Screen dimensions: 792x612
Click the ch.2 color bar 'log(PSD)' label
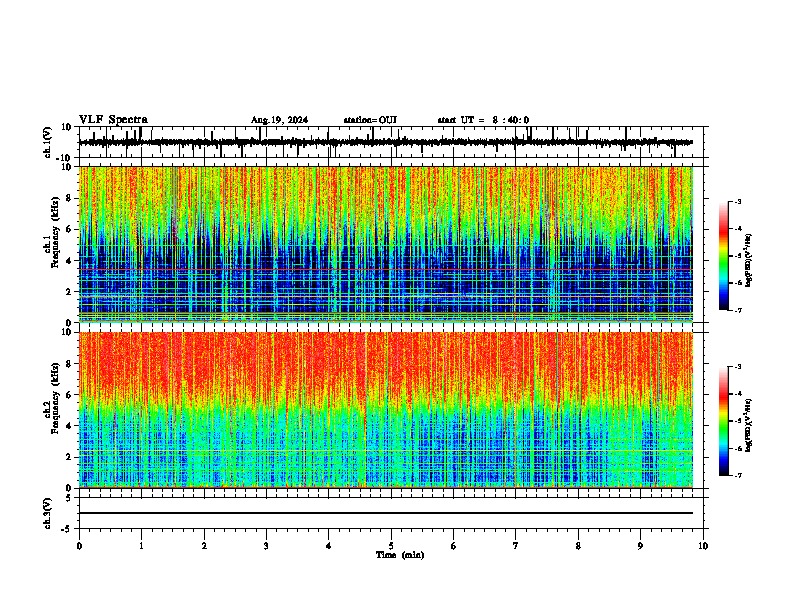pos(749,425)
